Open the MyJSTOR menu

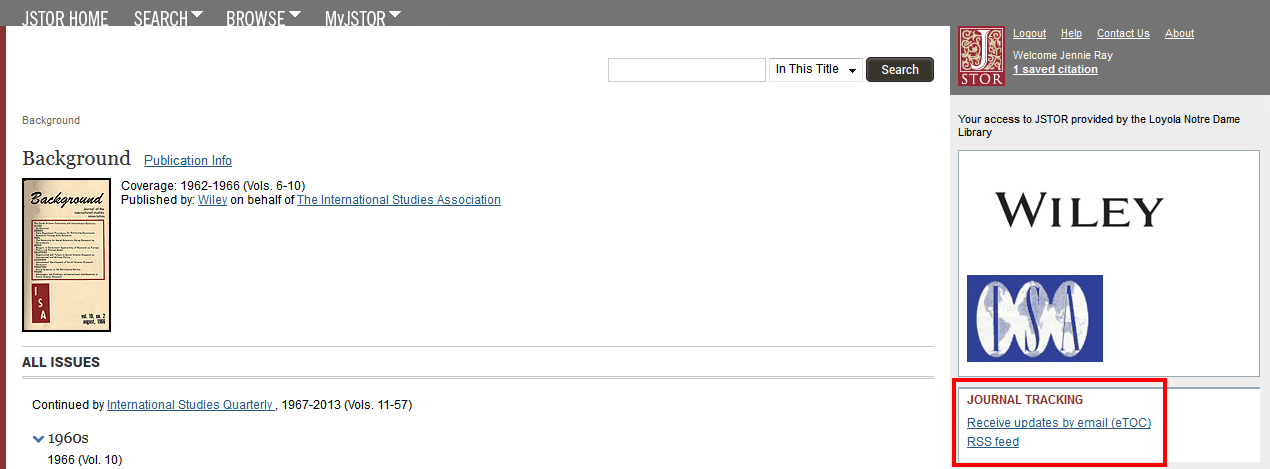coord(363,18)
